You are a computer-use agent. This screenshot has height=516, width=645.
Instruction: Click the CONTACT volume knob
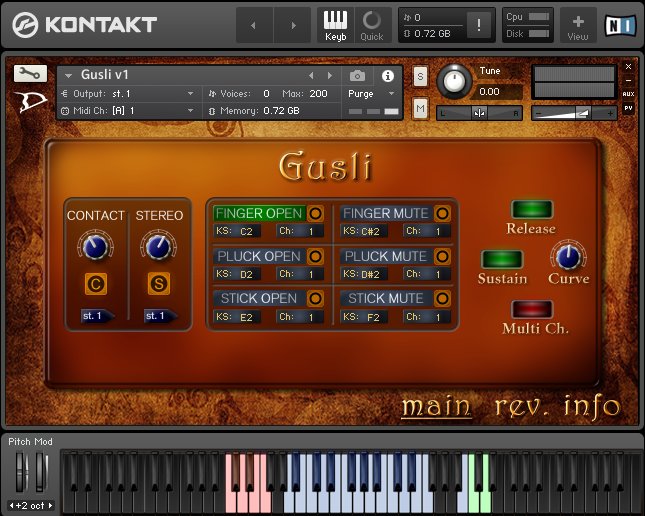(x=95, y=247)
